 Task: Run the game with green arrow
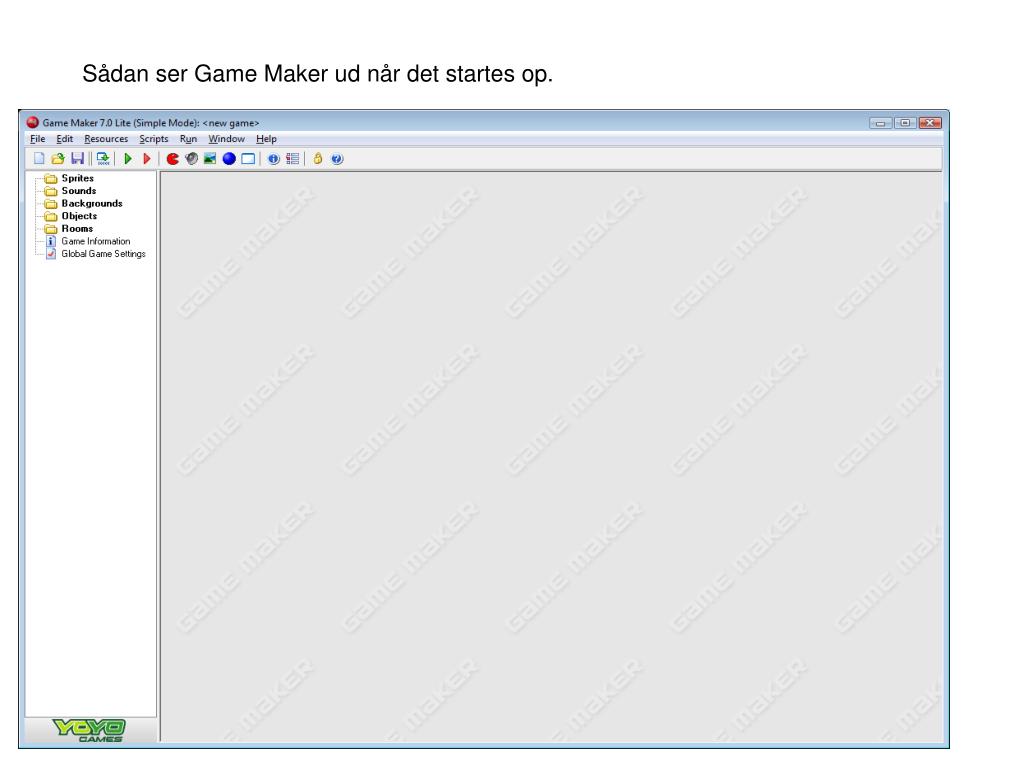128,158
